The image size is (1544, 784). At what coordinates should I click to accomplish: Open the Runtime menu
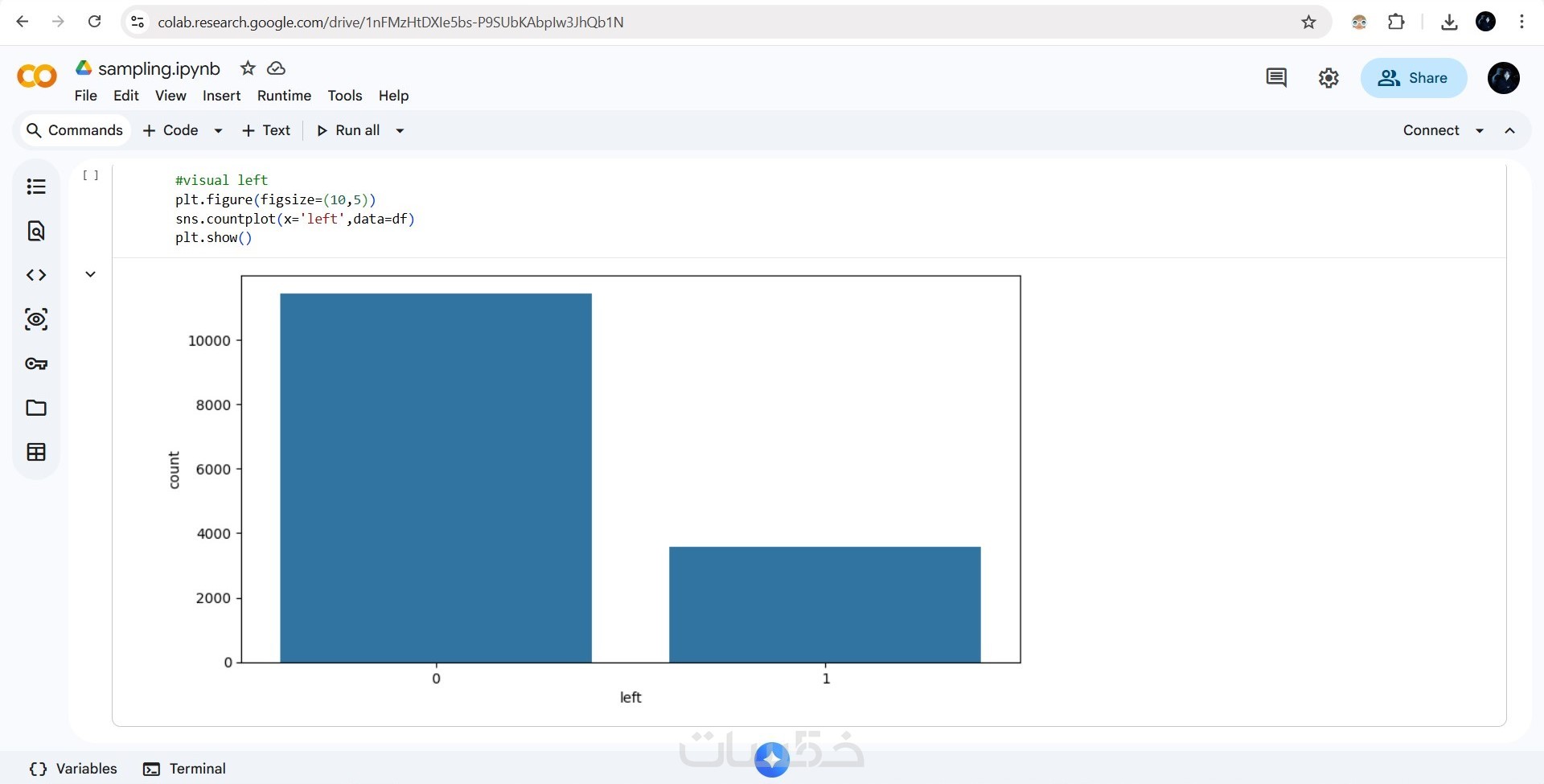[284, 96]
